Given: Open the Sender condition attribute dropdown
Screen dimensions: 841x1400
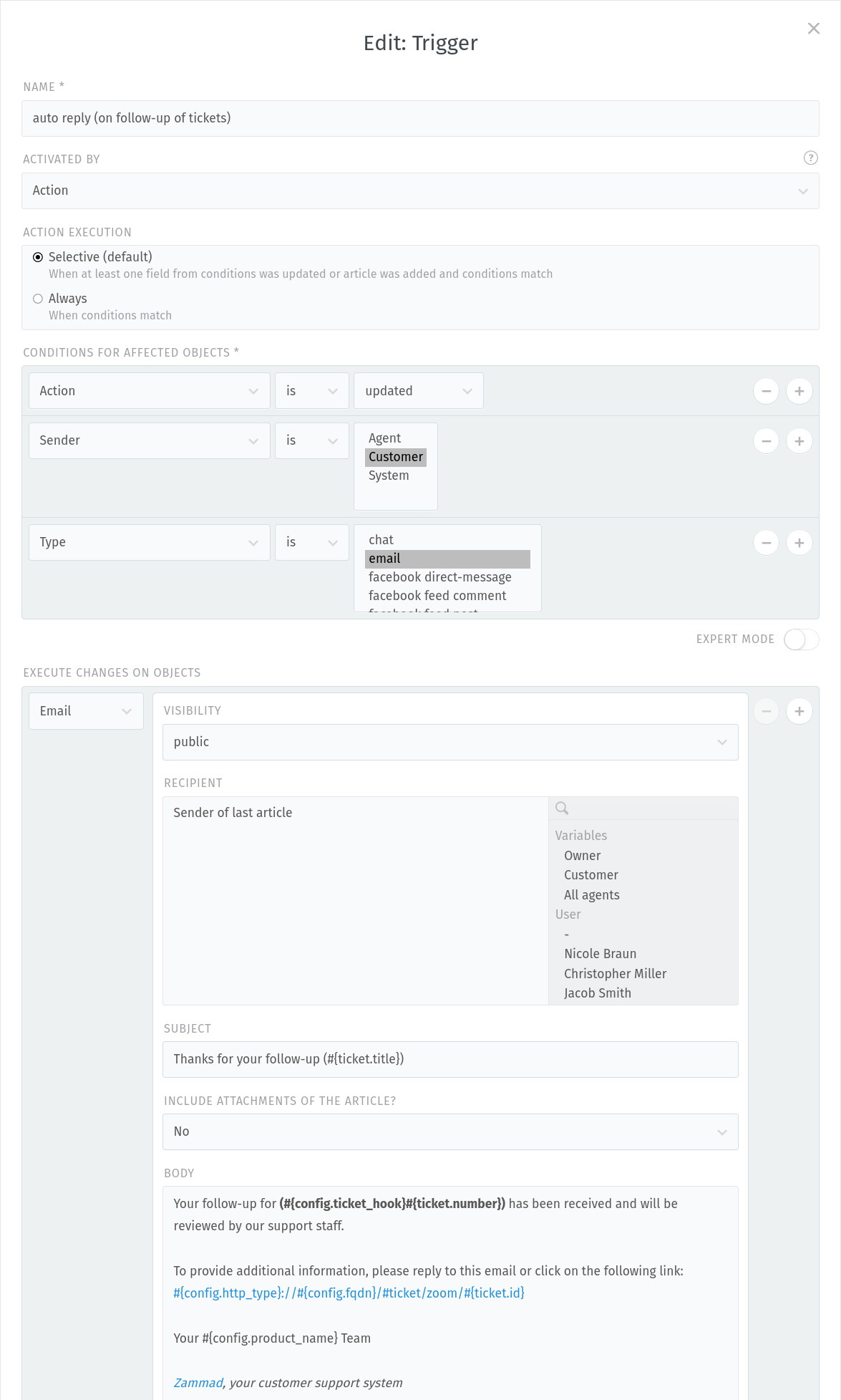Looking at the screenshot, I should click(150, 440).
